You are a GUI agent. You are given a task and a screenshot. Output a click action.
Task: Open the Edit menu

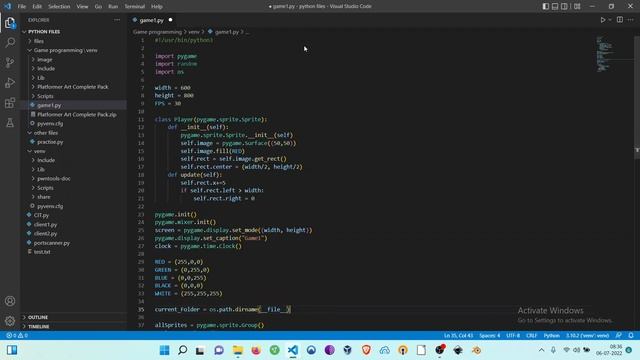point(37,7)
